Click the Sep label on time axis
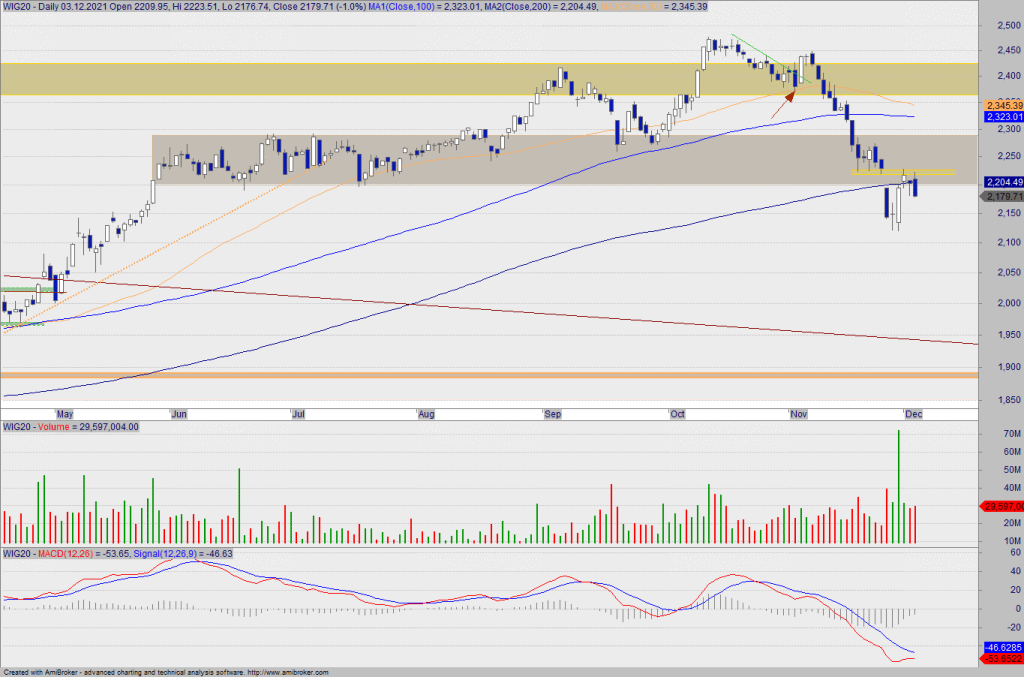 (552, 413)
